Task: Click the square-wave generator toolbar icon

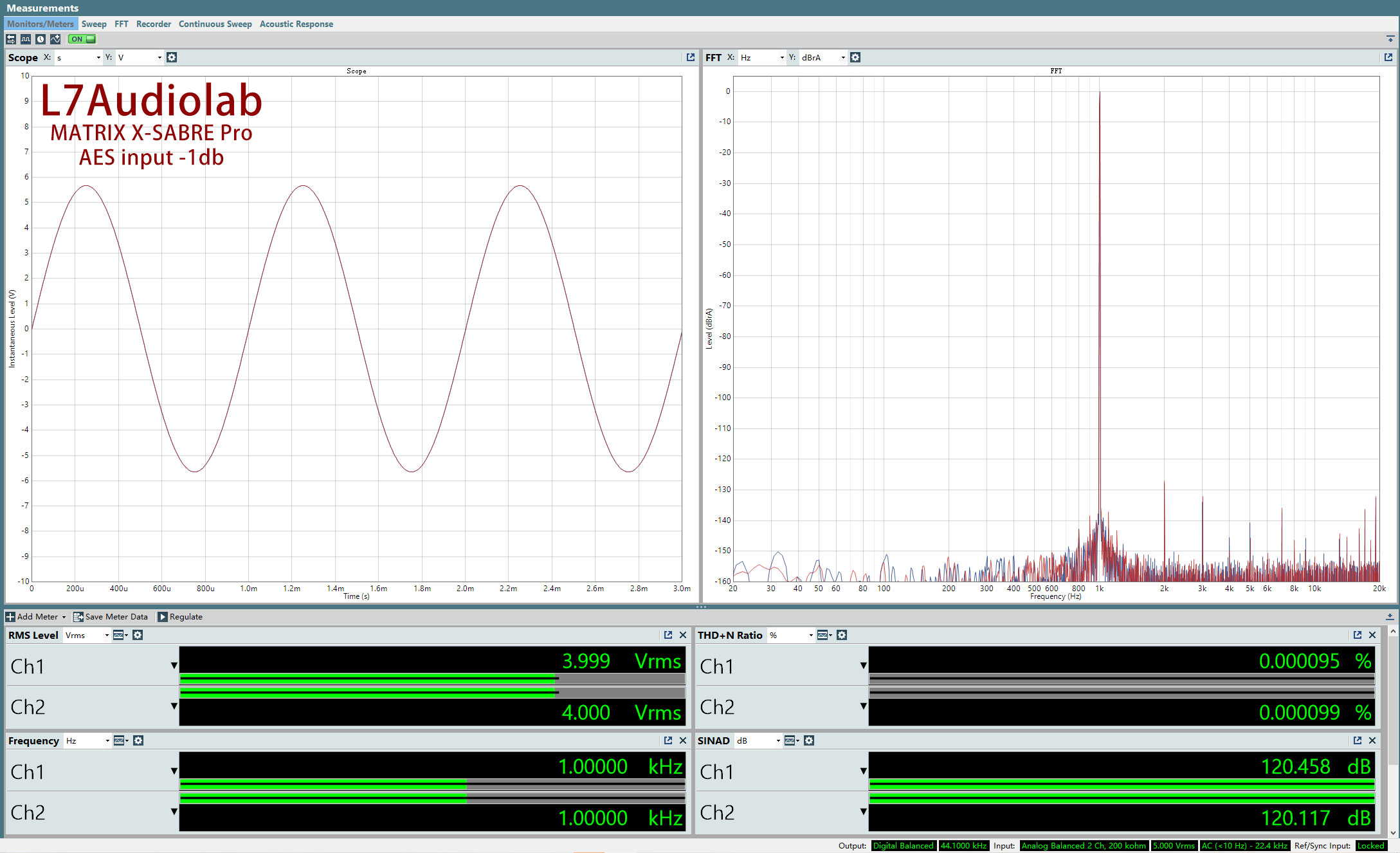Action: pyautogui.click(x=26, y=39)
